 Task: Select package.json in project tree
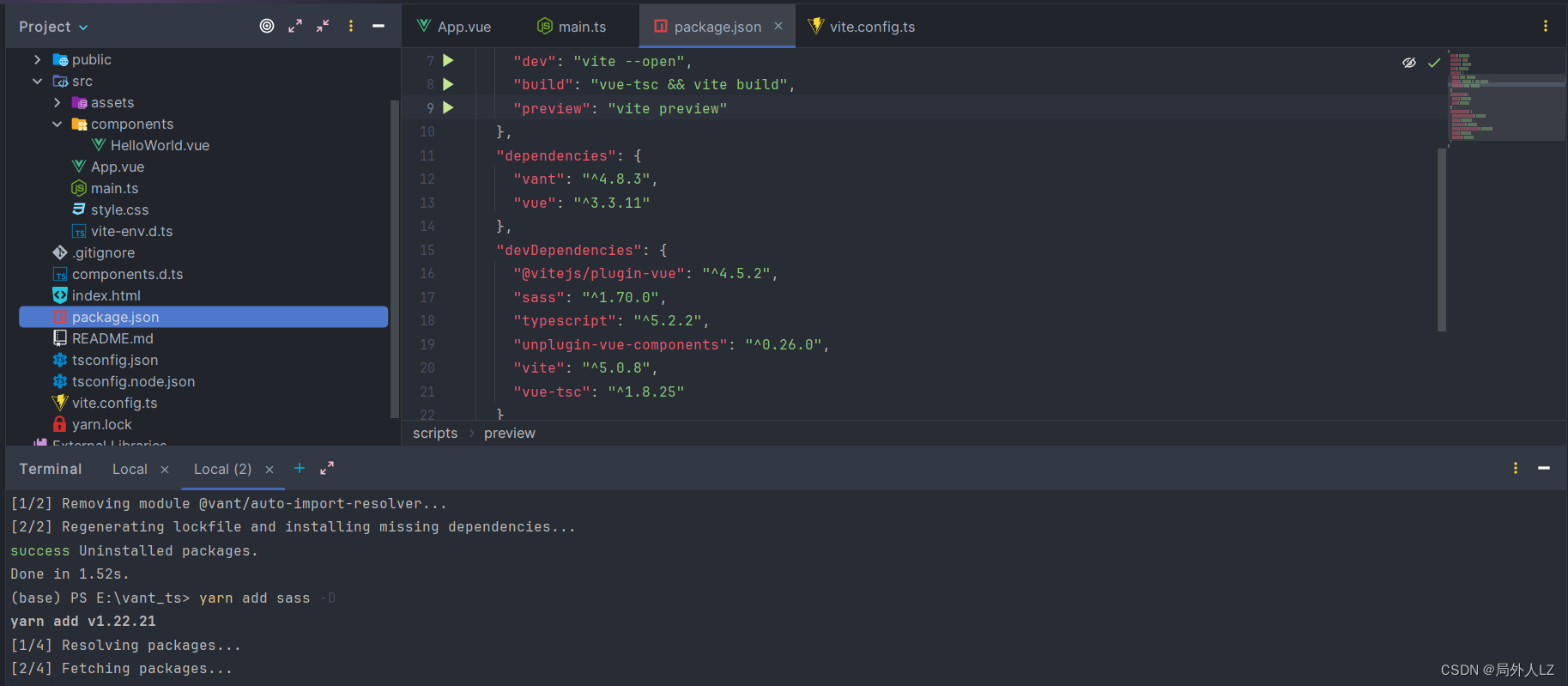pyautogui.click(x=203, y=317)
